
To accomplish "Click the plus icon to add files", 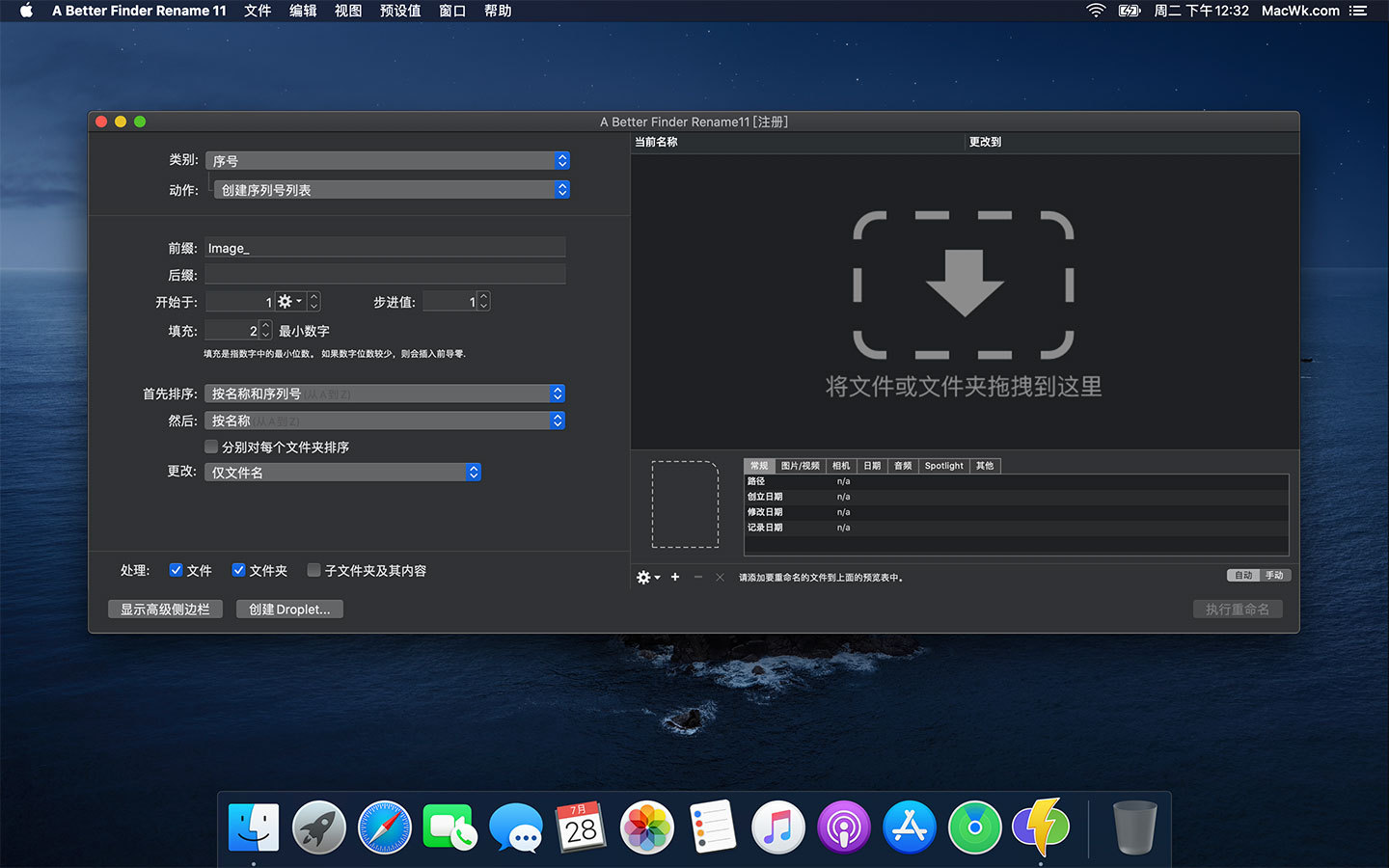I will click(x=675, y=577).
